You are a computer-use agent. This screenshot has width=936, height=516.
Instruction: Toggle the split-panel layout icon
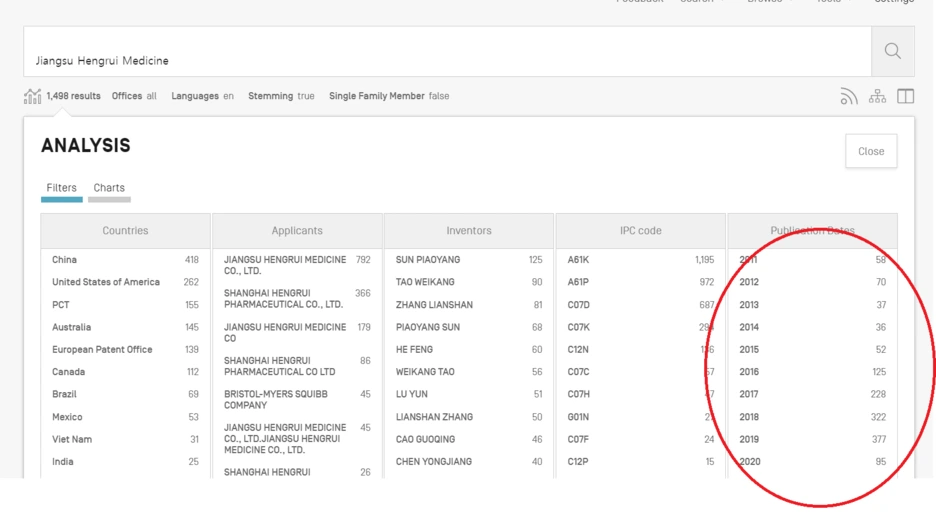[x=906, y=96]
